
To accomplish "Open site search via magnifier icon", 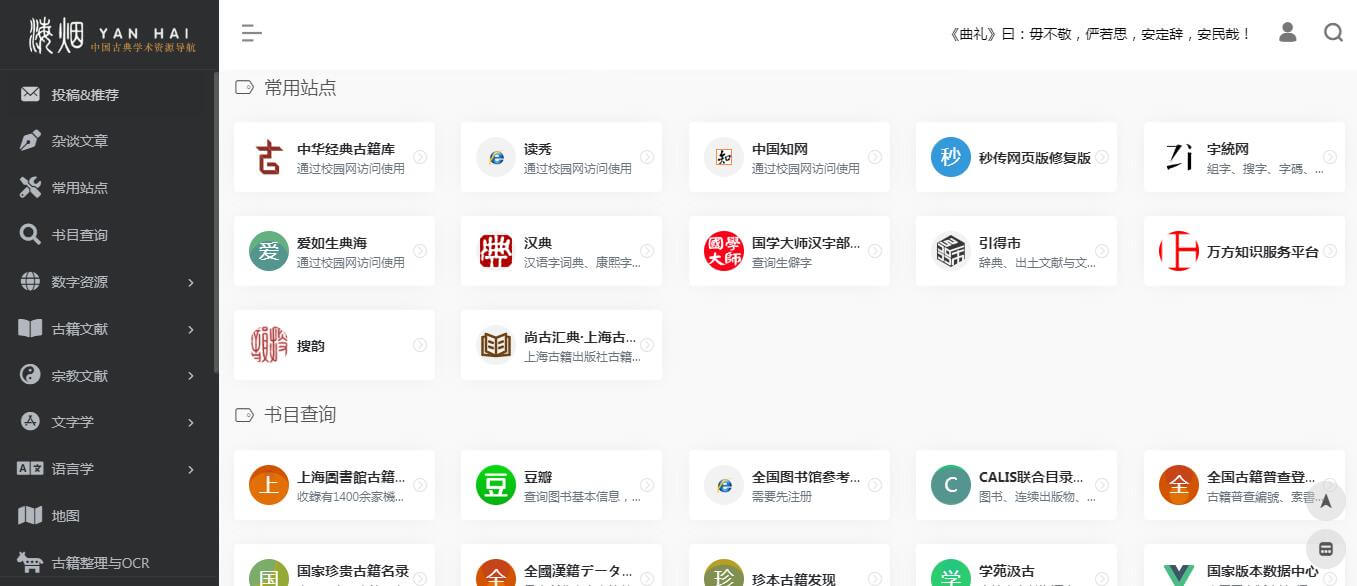I will point(1333,33).
